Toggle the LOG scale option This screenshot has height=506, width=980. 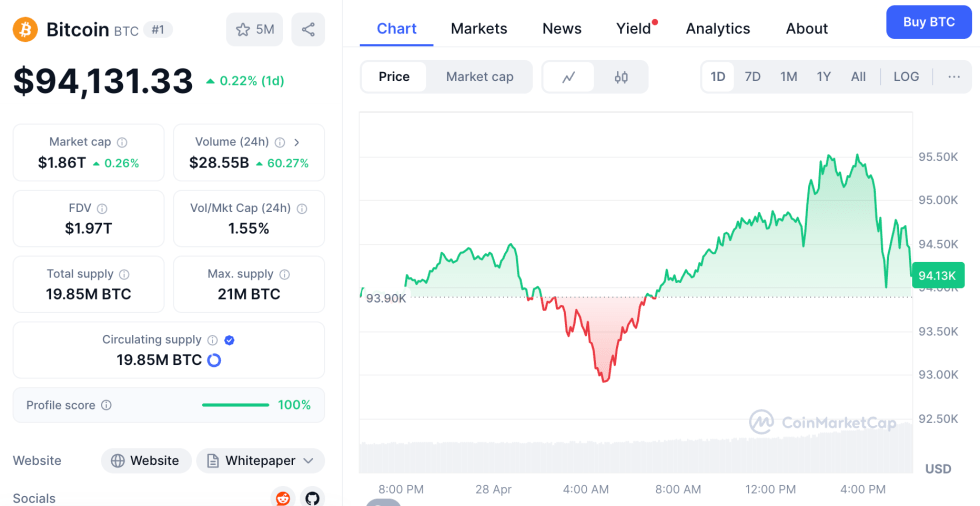906,77
